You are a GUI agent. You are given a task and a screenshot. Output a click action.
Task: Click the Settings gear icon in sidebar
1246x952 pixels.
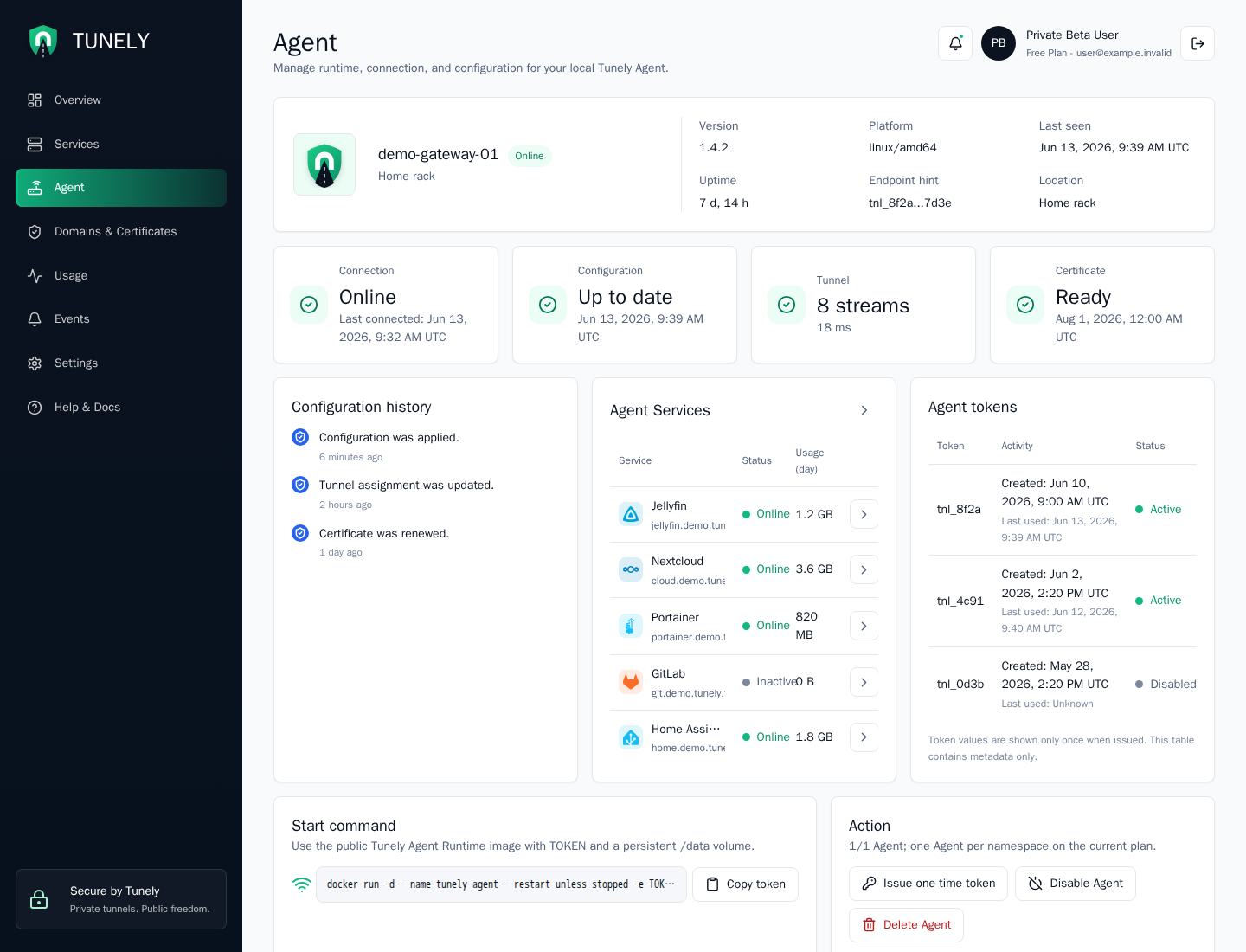(x=35, y=363)
